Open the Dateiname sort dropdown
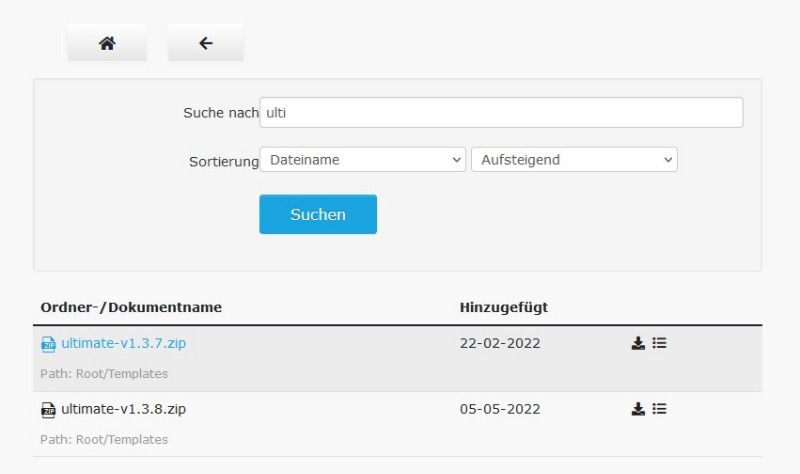 tap(362, 160)
